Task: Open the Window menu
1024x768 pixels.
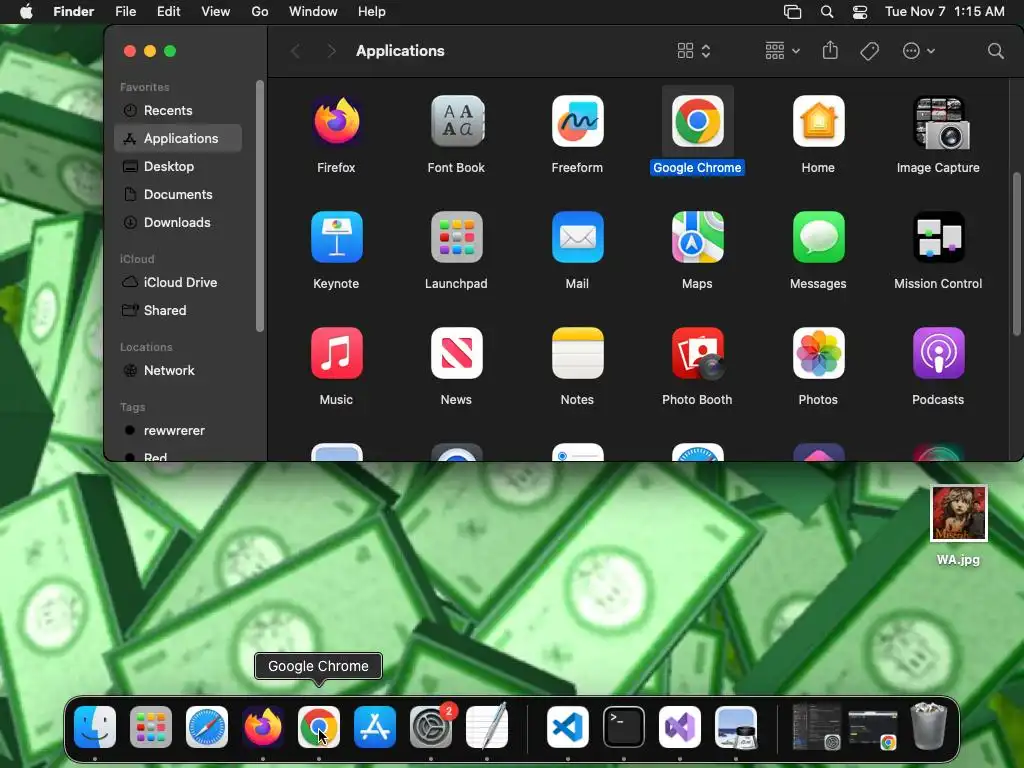Action: 313,12
